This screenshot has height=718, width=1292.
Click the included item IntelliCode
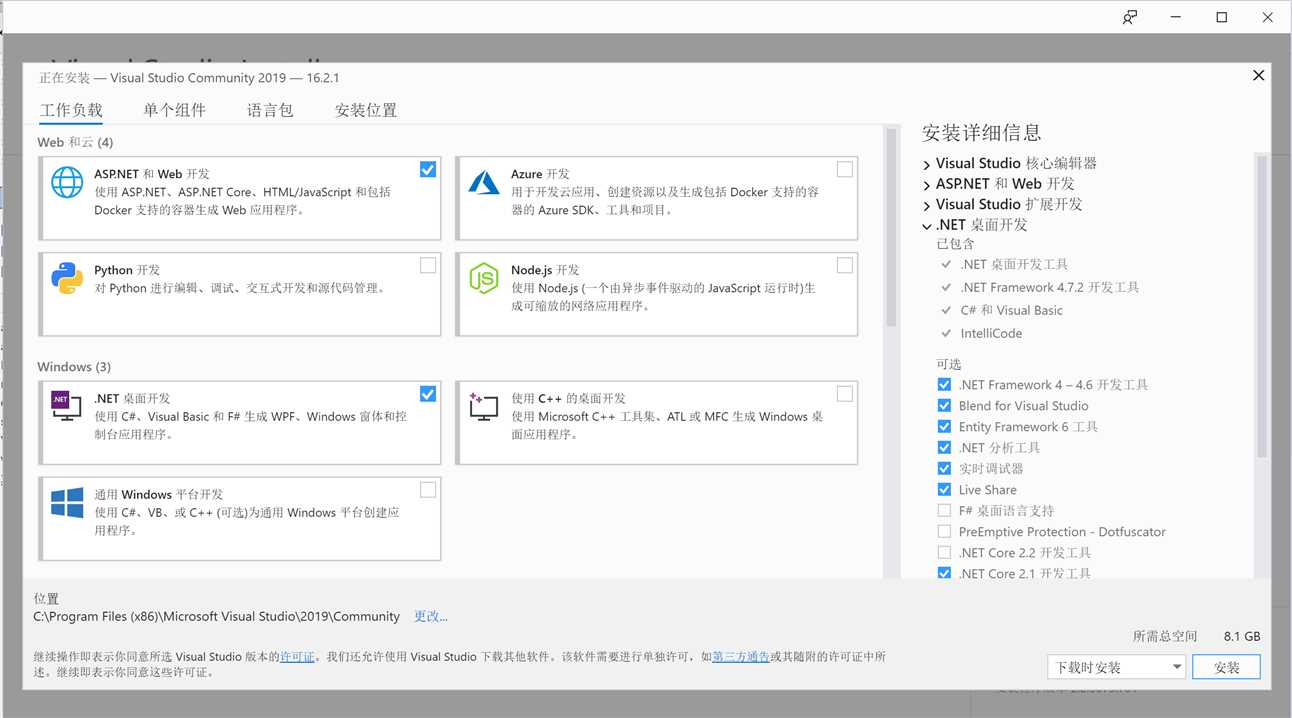[x=991, y=334]
